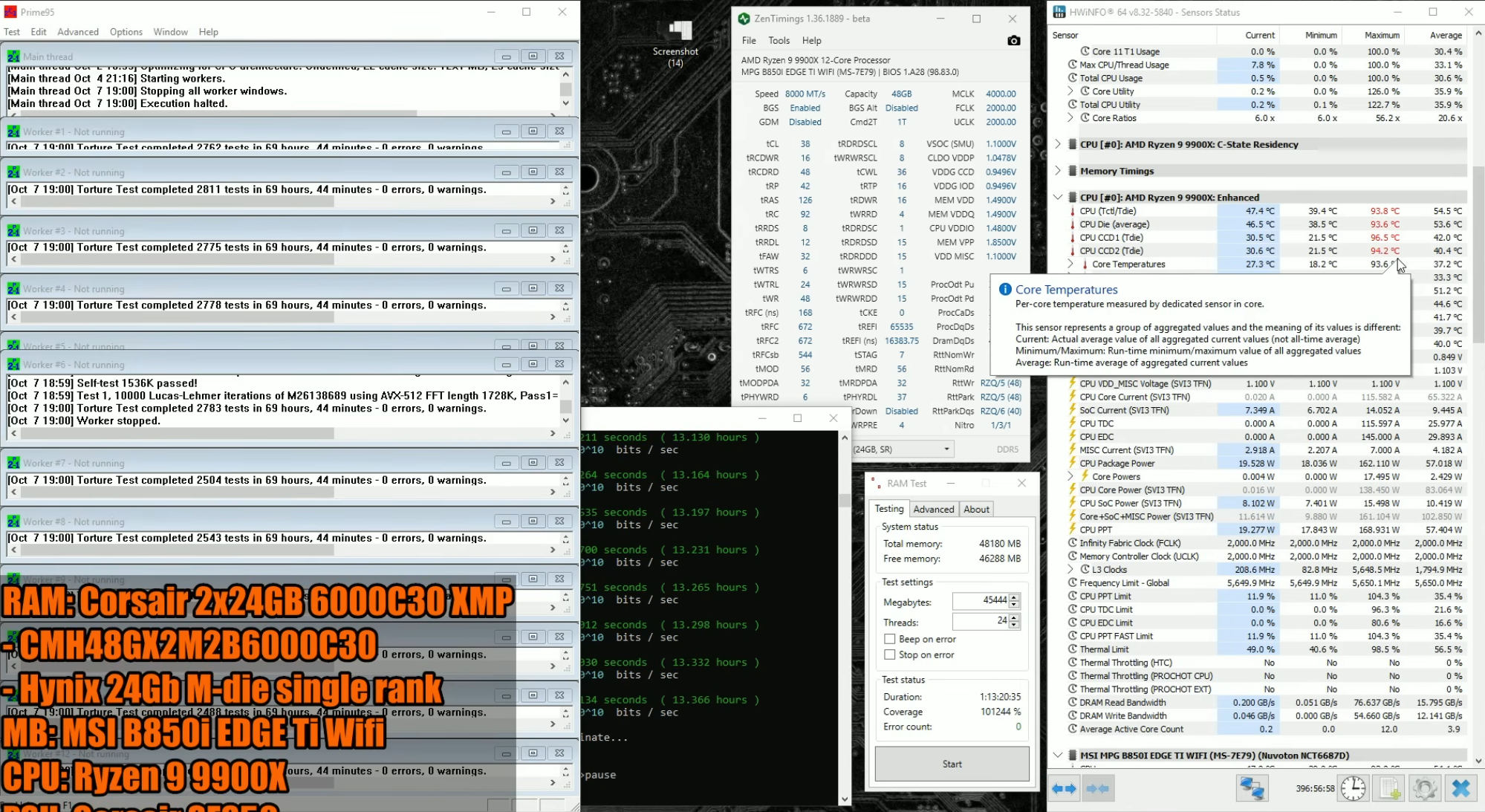The height and width of the screenshot is (812, 1485).
Task: Click the Worker #6 vertical scrollbar
Action: 565,401
